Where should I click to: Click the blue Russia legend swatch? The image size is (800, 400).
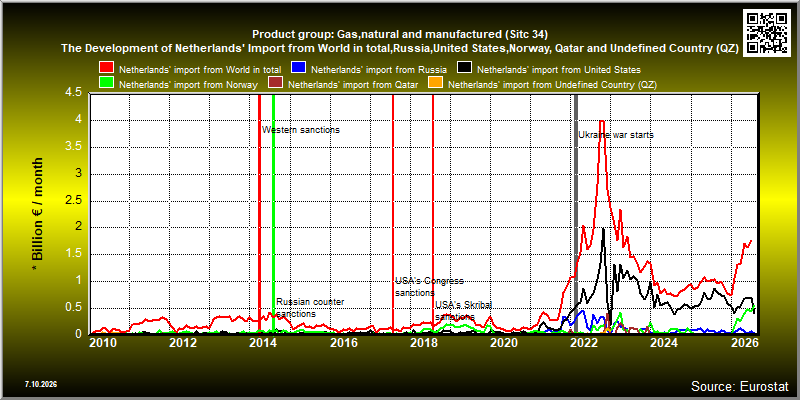coord(298,69)
